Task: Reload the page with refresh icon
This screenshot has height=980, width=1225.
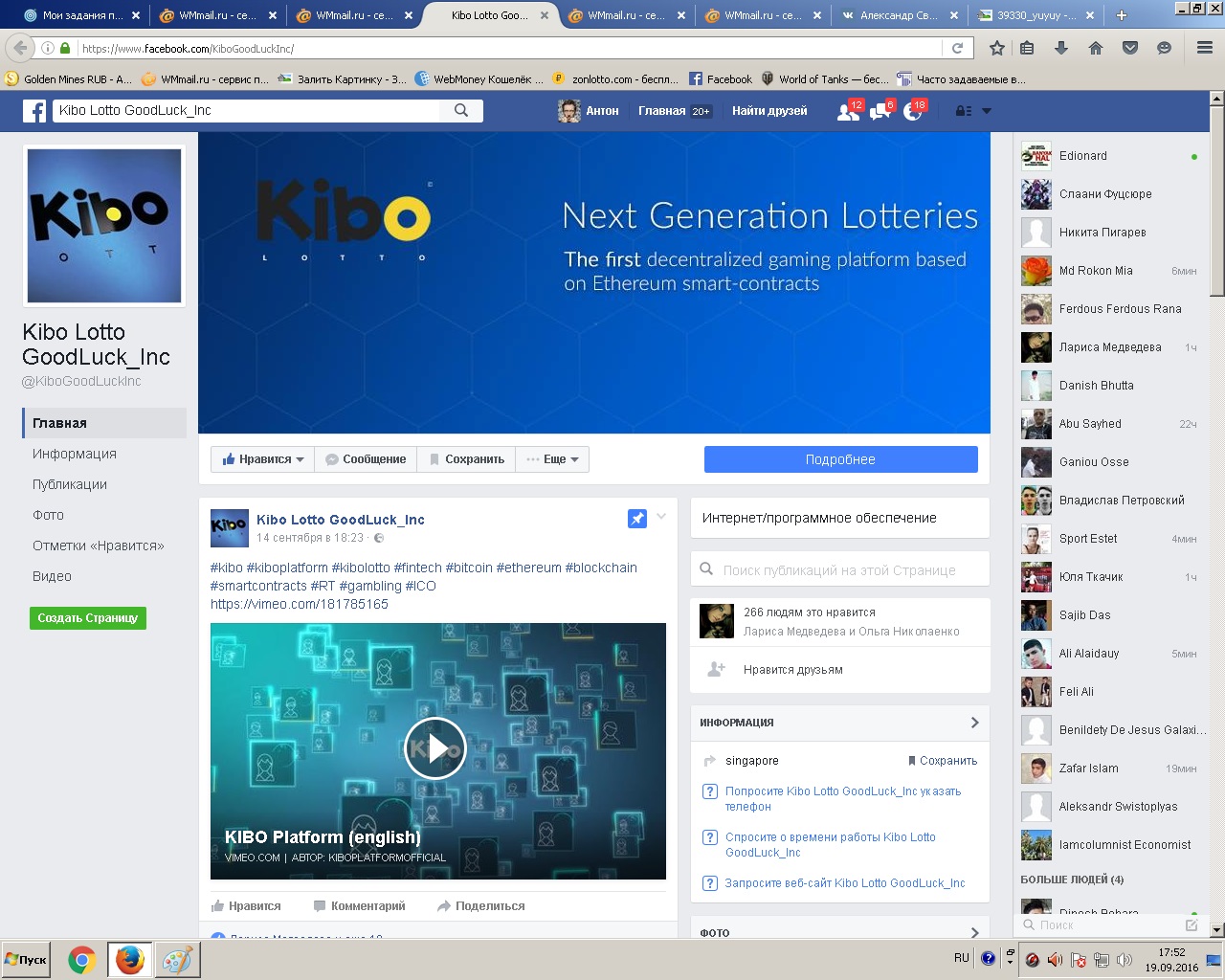Action: tap(957, 48)
